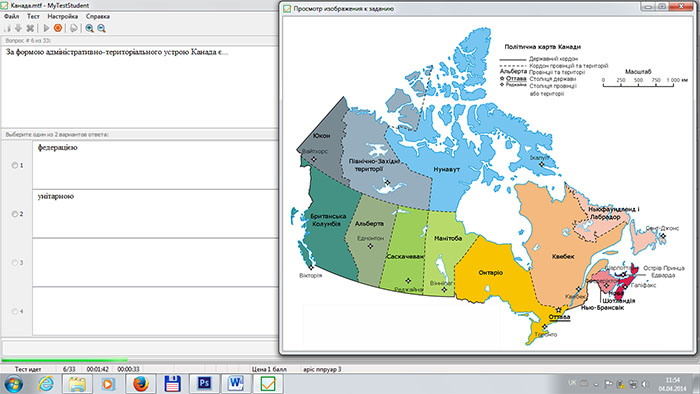Open Photoshop from the taskbar
Image resolution: width=700 pixels, height=394 pixels.
[204, 383]
